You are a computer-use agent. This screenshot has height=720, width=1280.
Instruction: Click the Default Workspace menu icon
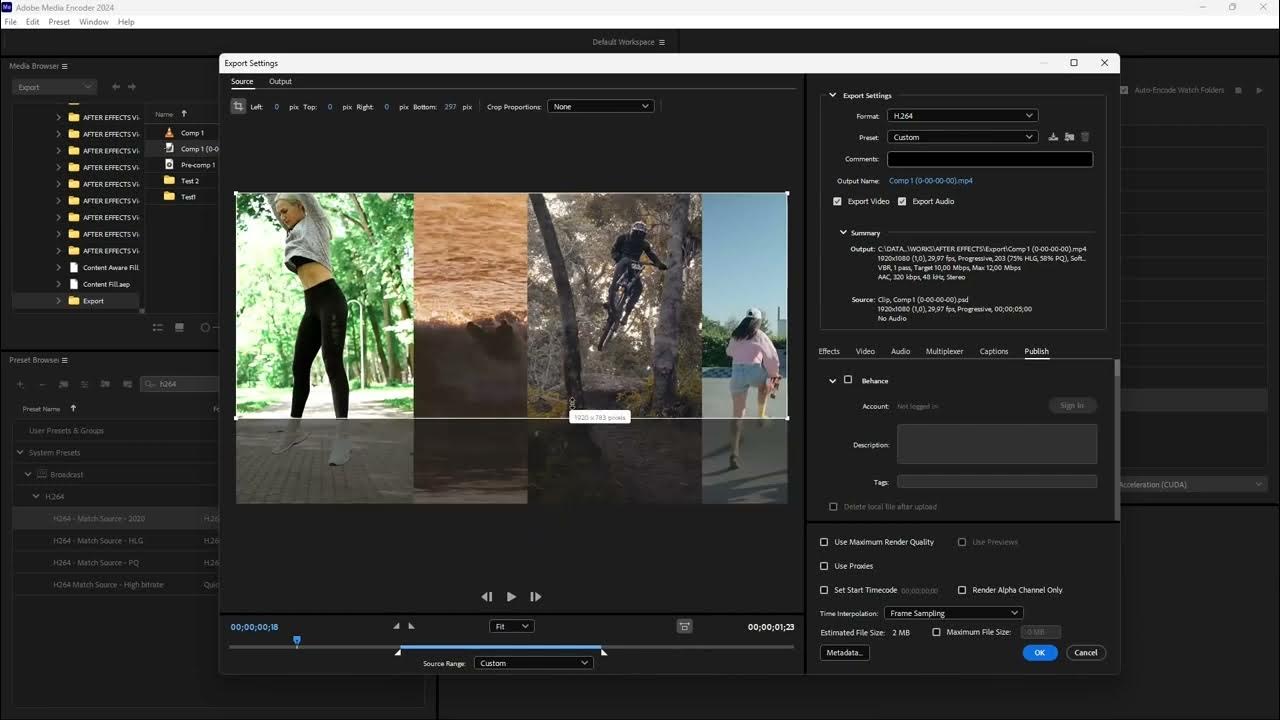point(661,42)
